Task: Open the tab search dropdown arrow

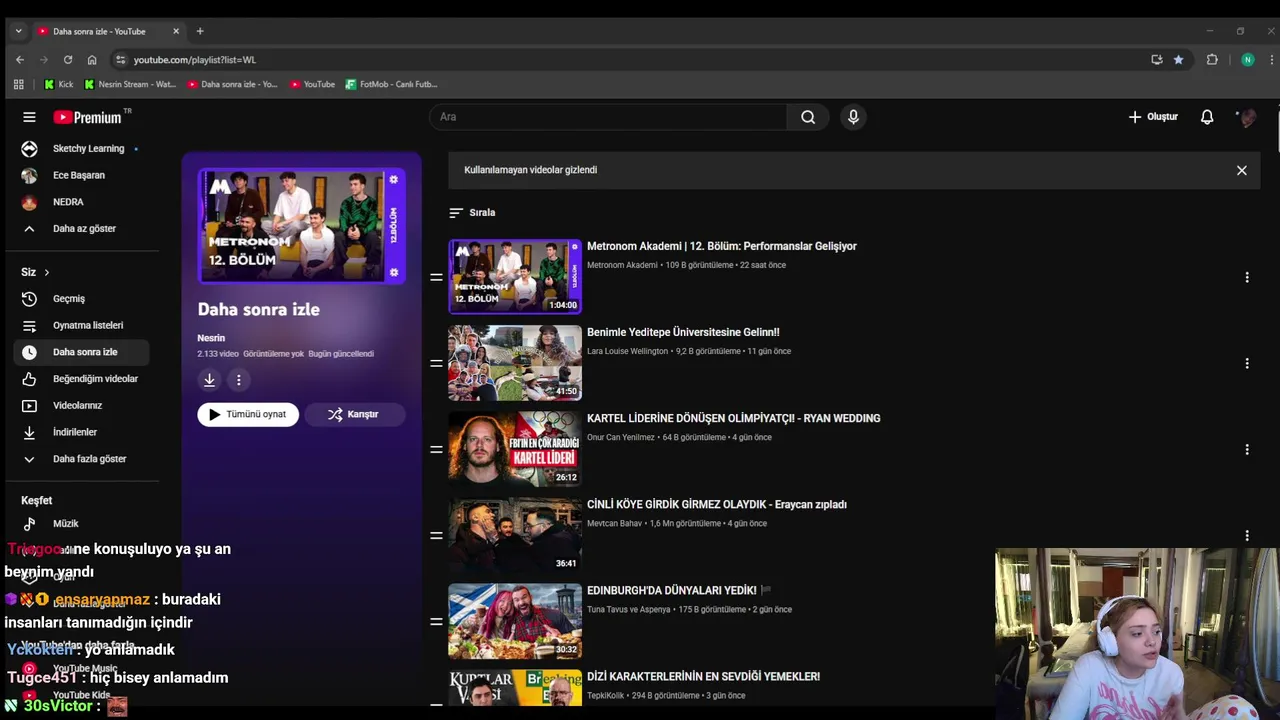Action: 18,31
